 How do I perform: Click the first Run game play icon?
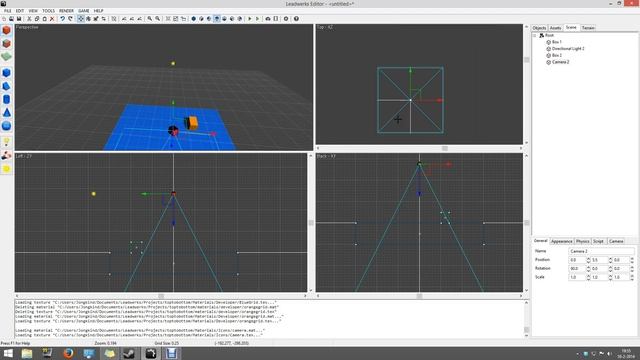coord(250,19)
